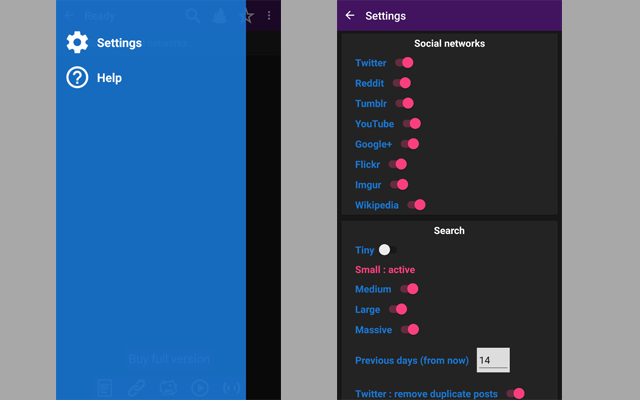Open the three-dot overflow menu

pyautogui.click(x=269, y=16)
